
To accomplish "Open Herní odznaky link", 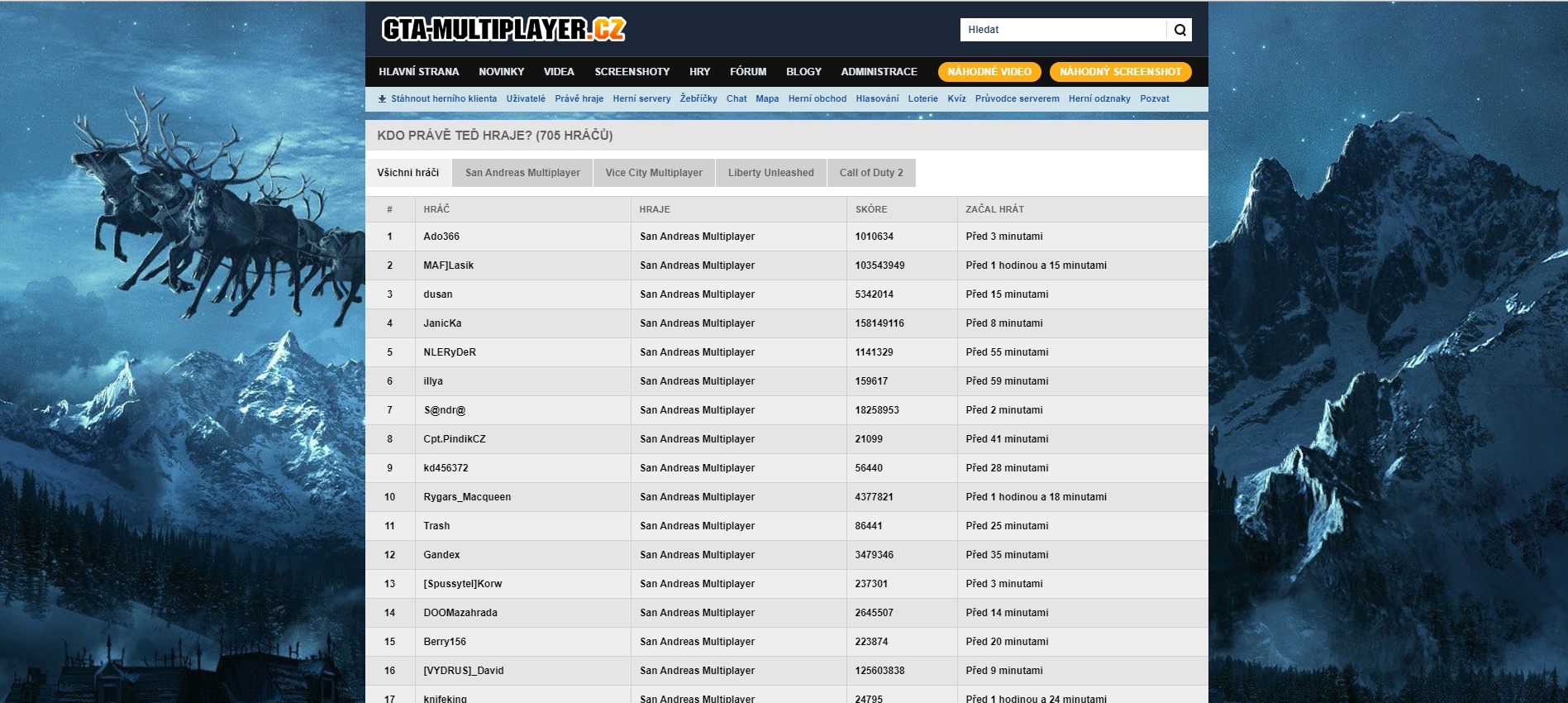I will pyautogui.click(x=1099, y=98).
